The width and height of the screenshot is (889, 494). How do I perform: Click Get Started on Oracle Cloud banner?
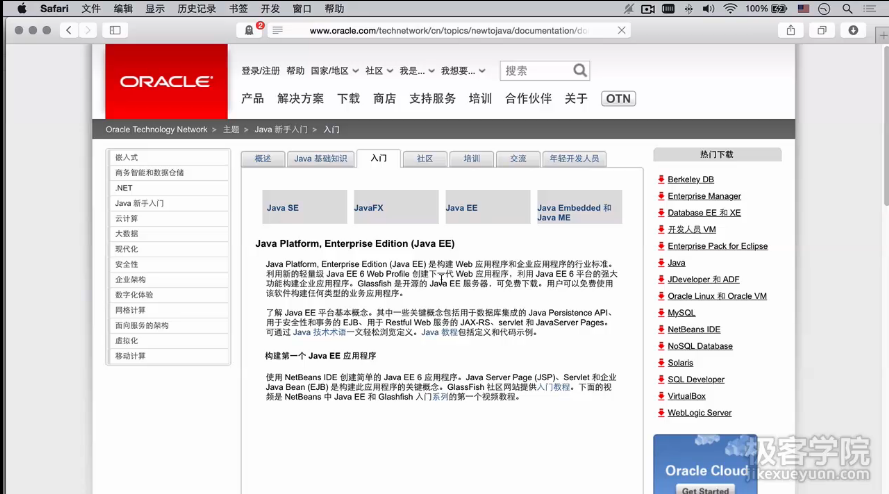point(705,490)
